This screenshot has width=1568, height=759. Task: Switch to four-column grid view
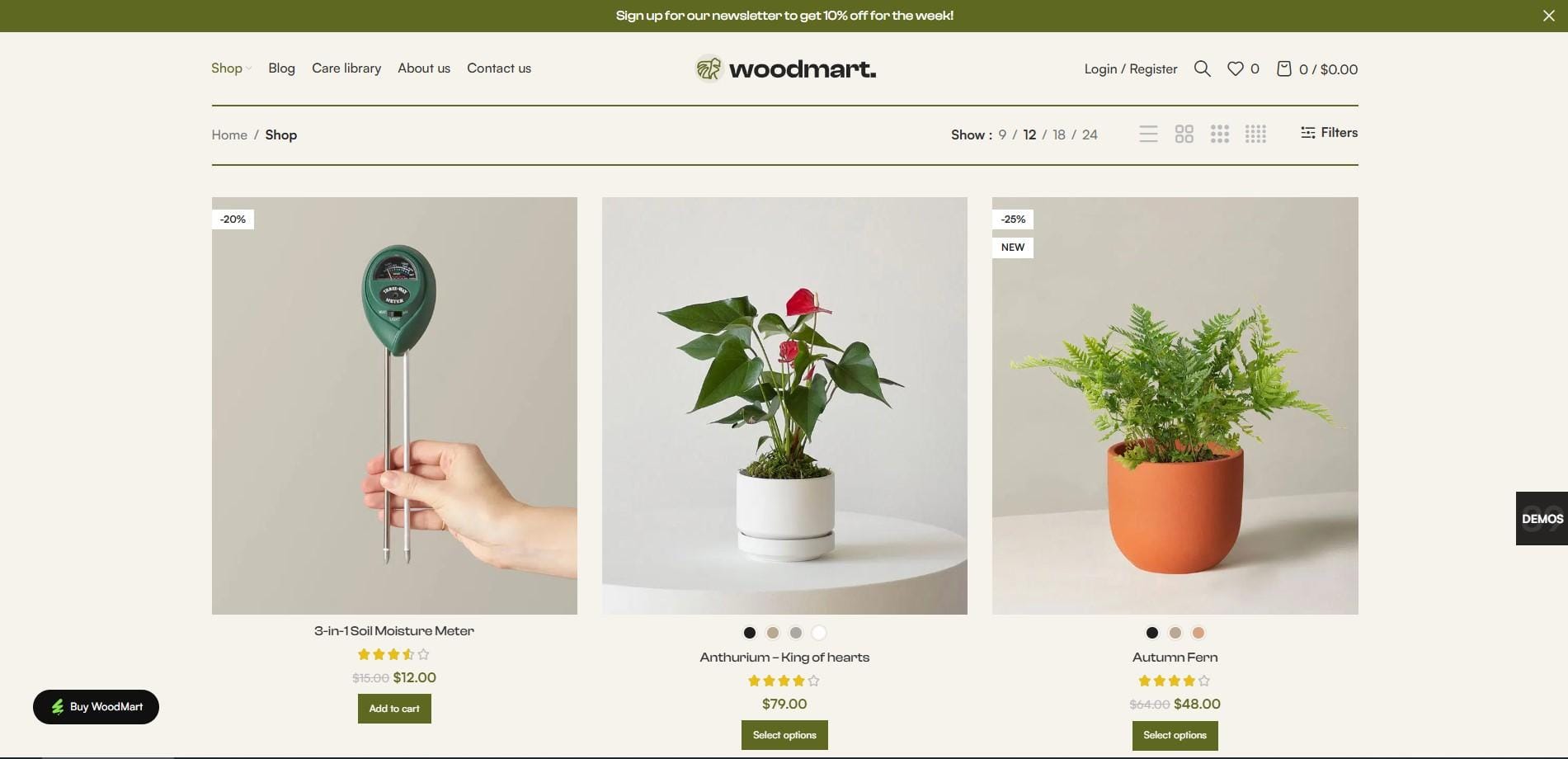pos(1255,134)
